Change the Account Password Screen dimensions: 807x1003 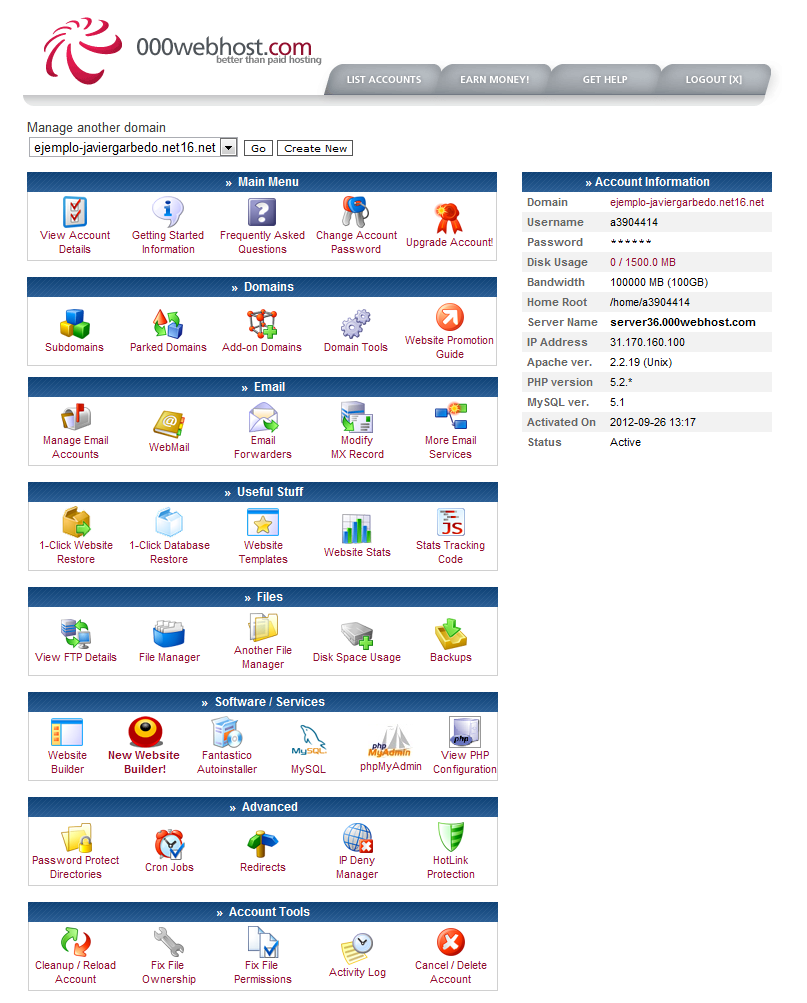tap(356, 220)
